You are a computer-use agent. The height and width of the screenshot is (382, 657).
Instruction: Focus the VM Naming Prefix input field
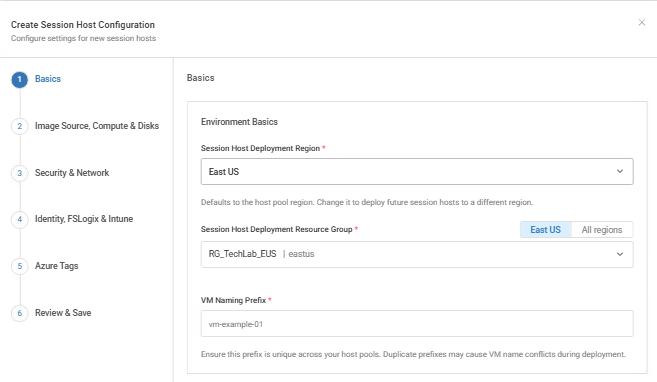tap(417, 323)
